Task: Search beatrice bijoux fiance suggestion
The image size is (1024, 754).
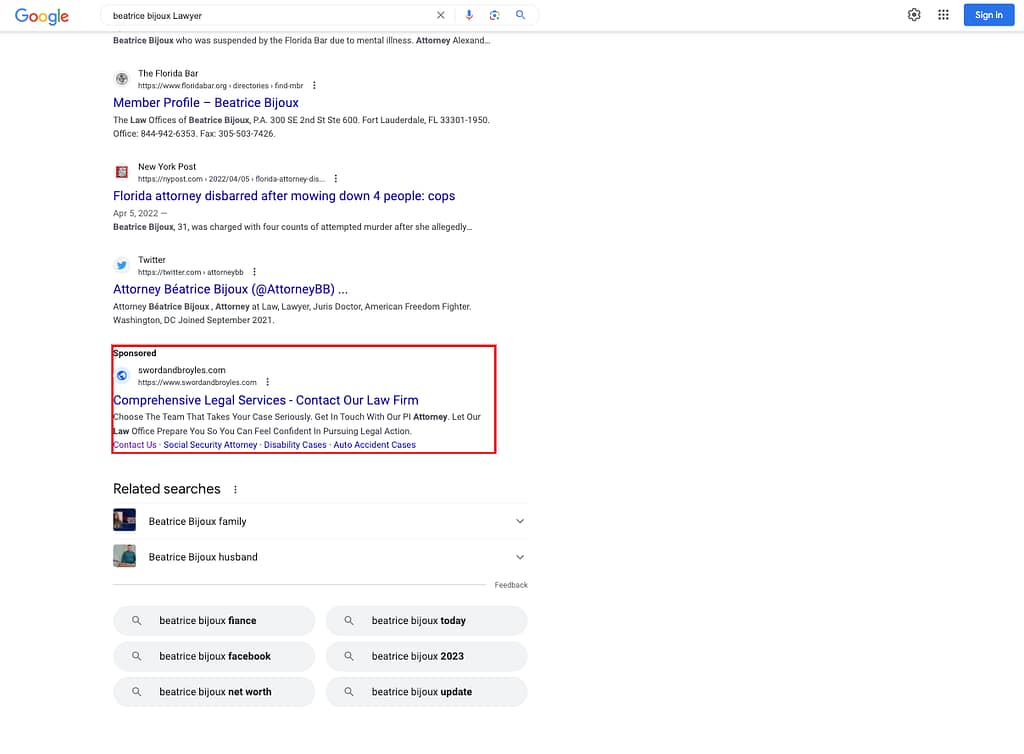Action: 214,621
